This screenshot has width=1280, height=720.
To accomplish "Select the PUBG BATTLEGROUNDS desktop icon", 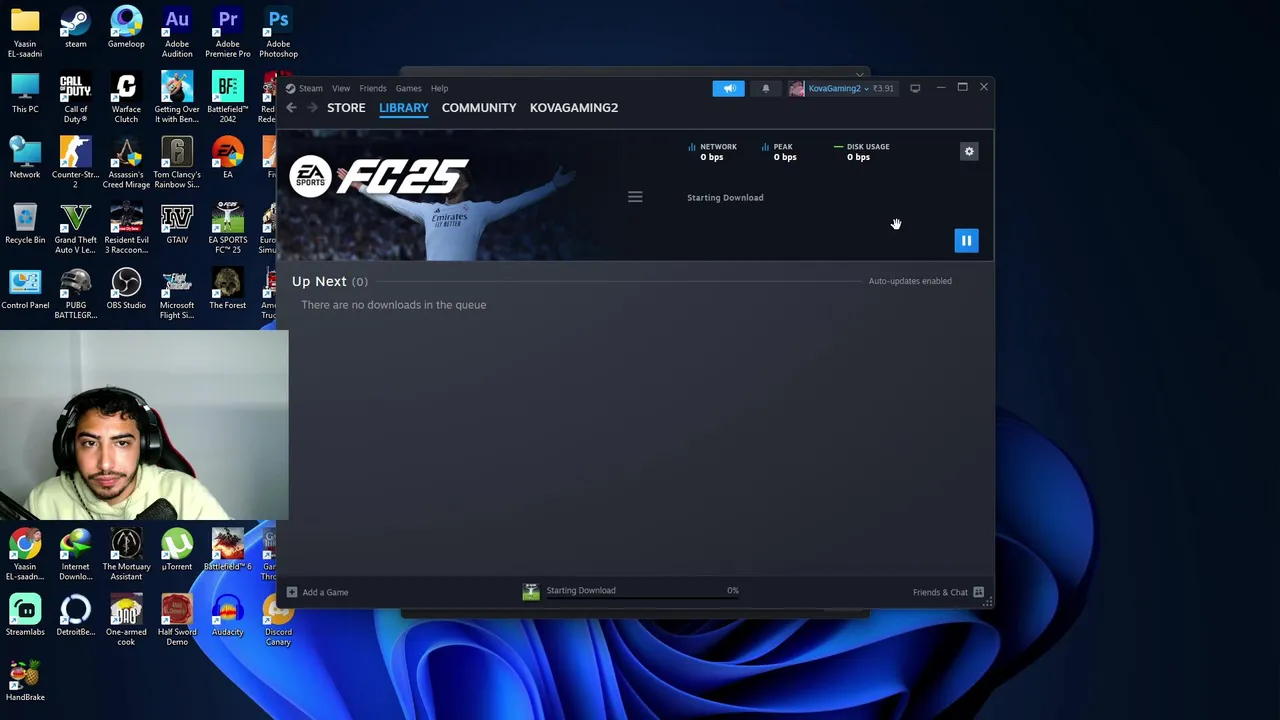I will click(75, 294).
